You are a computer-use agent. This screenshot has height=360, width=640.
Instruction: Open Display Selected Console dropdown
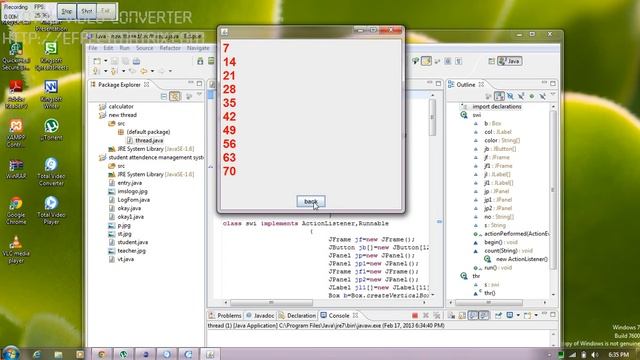point(518,316)
